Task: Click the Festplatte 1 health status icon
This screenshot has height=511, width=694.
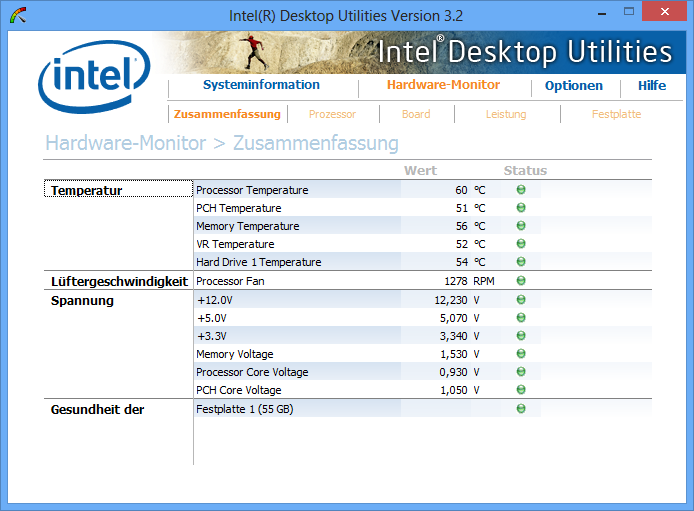Action: (x=521, y=408)
